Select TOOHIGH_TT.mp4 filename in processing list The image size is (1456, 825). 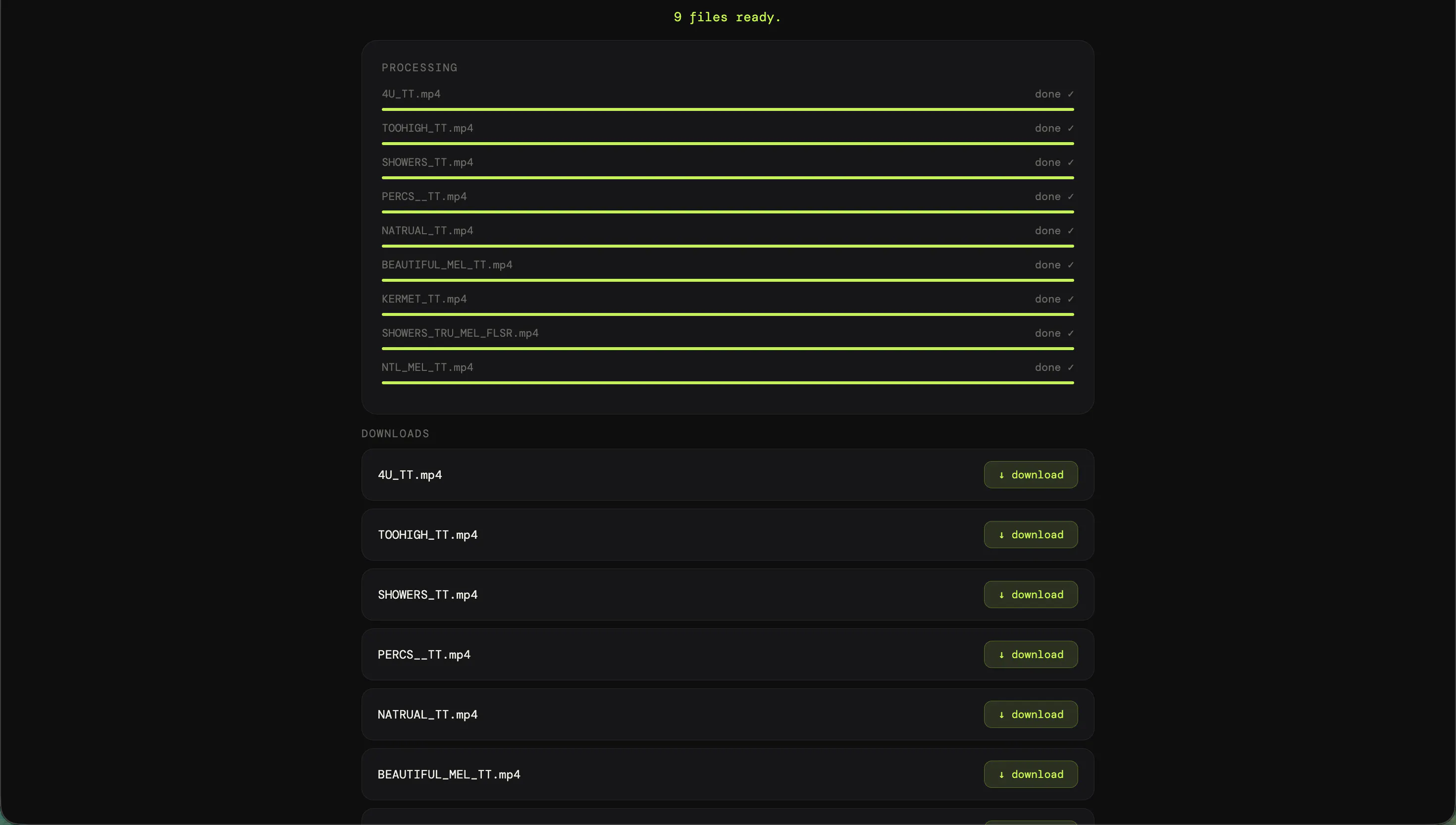(x=427, y=128)
